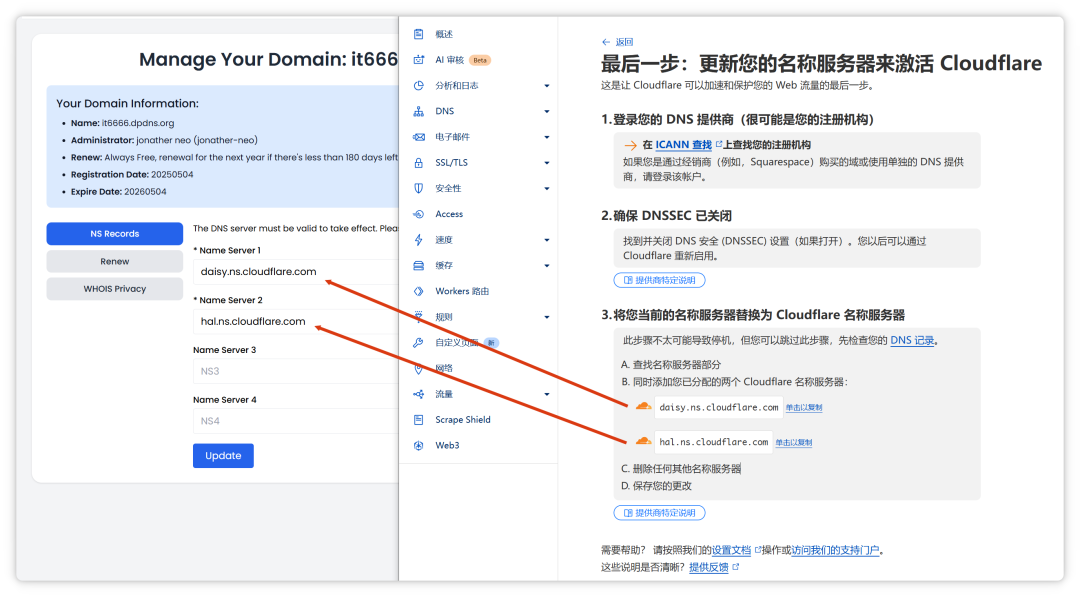Screen dimensions: 1080x597
Task: Select the Renew tab
Action: coord(114,261)
